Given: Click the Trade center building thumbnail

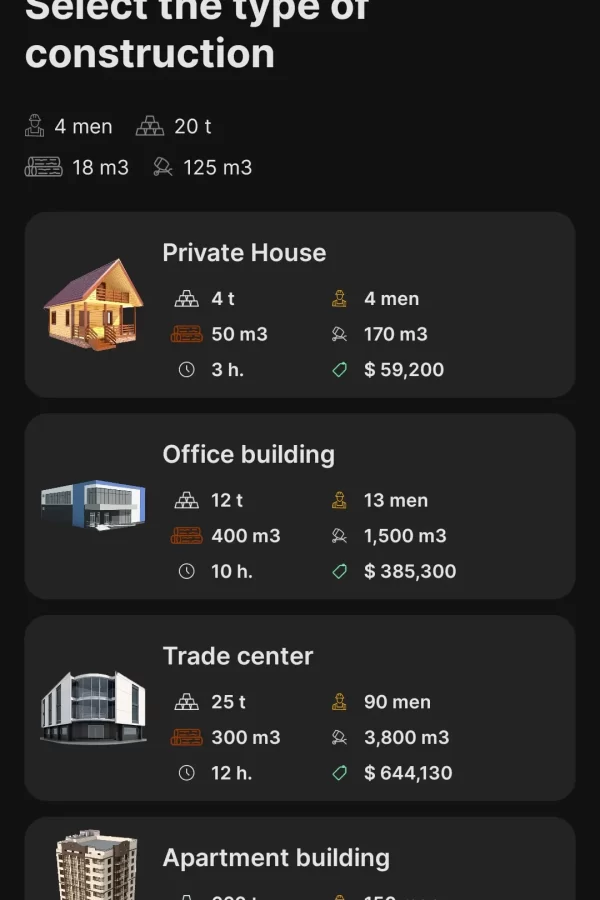Looking at the screenshot, I should [x=93, y=708].
